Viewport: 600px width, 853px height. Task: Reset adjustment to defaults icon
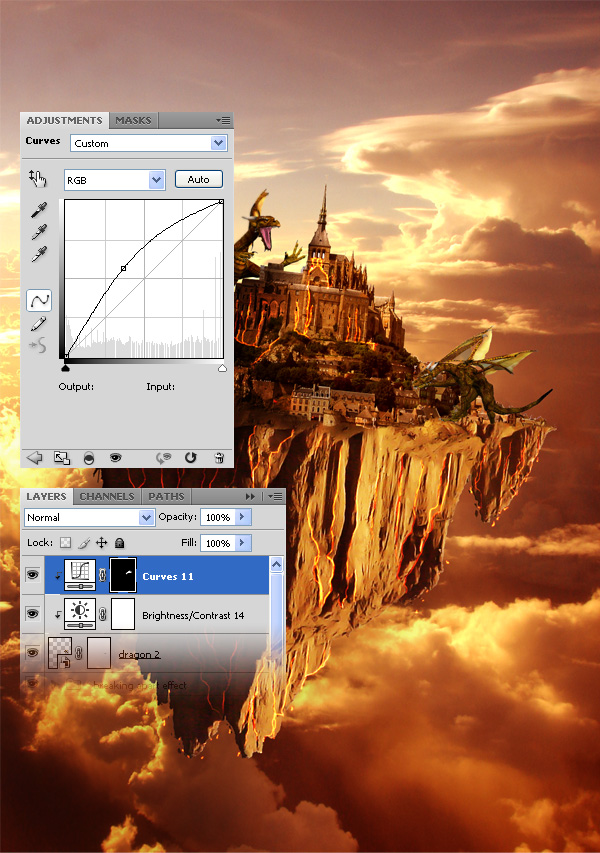(190, 458)
